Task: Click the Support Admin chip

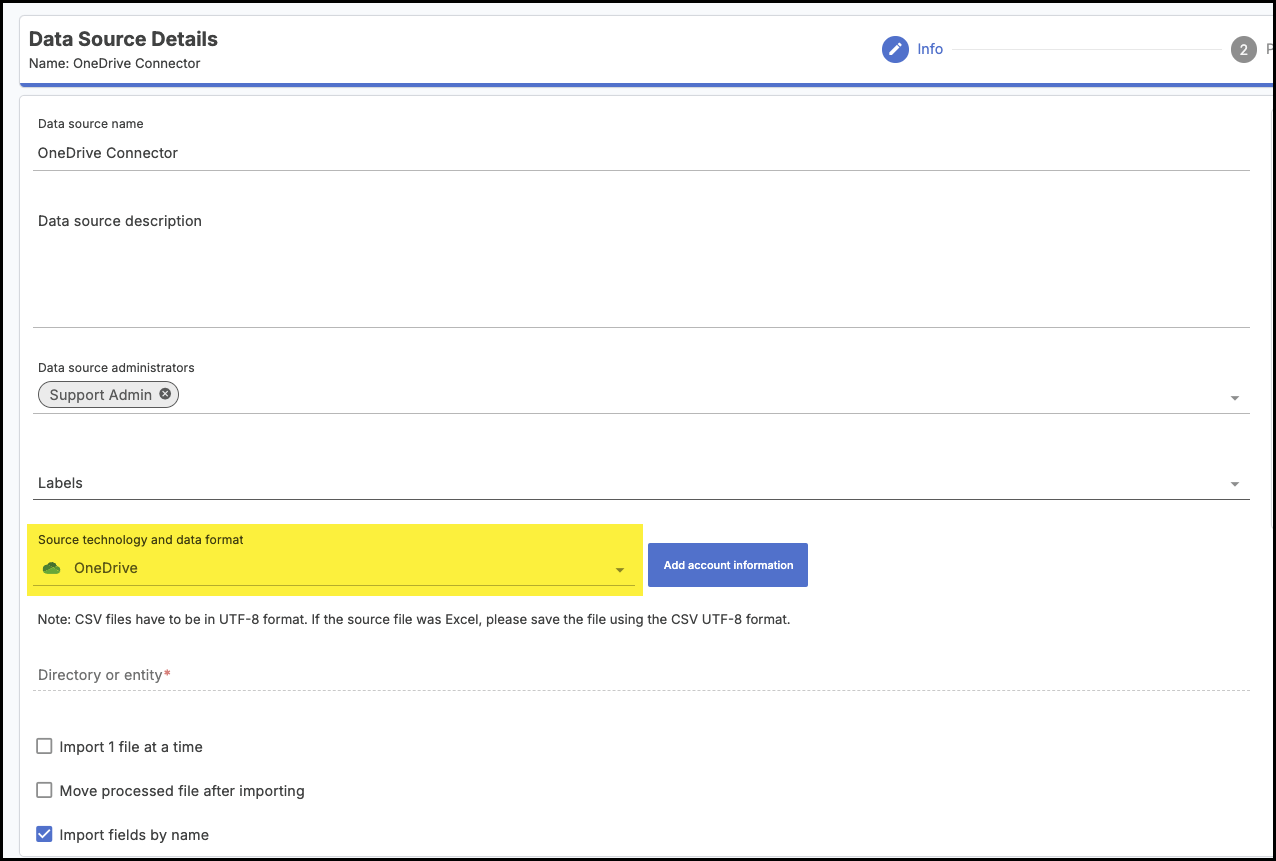Action: pyautogui.click(x=108, y=395)
